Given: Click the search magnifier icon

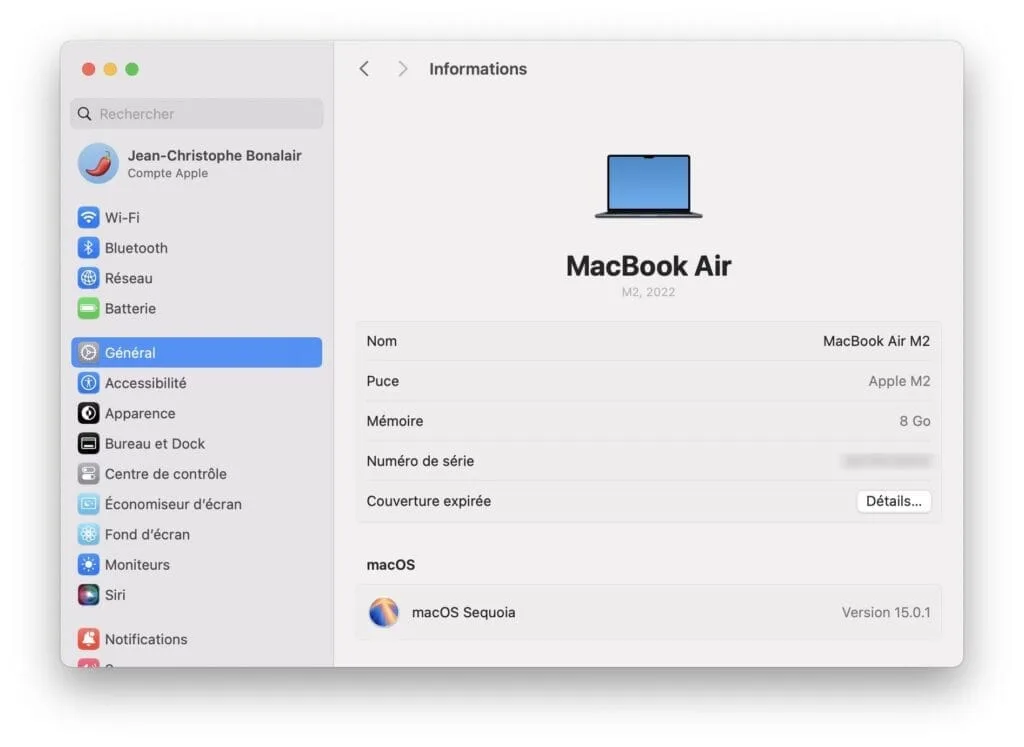Looking at the screenshot, I should click(84, 114).
